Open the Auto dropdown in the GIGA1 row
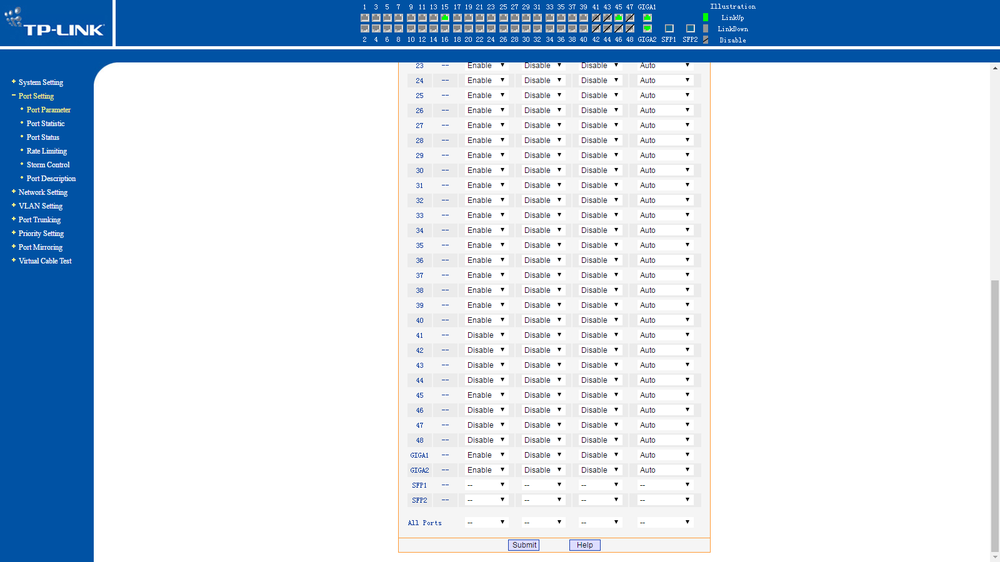This screenshot has height=562, width=1000. (665, 455)
